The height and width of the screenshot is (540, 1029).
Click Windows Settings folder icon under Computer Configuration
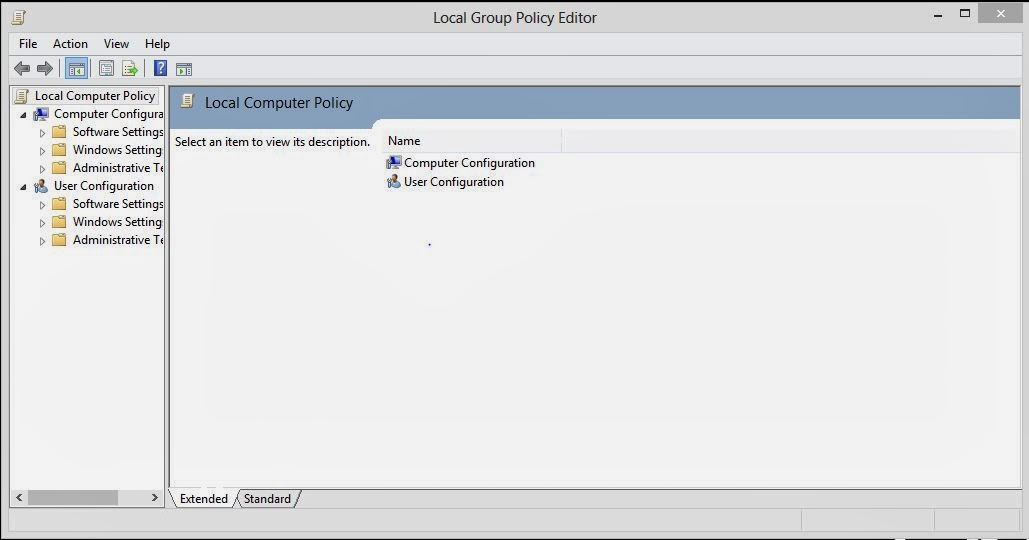(60, 150)
